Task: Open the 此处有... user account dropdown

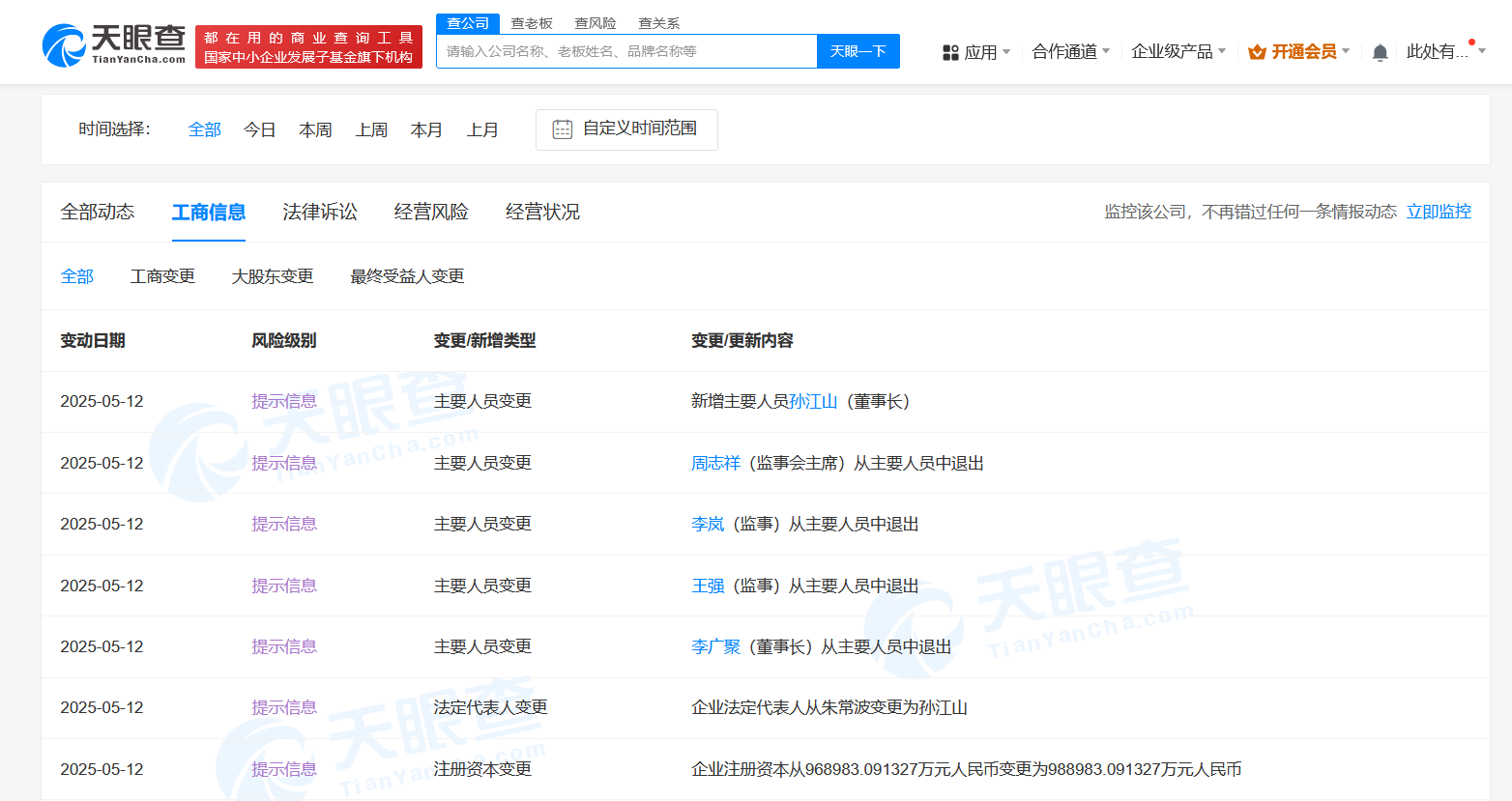Action: click(1445, 51)
